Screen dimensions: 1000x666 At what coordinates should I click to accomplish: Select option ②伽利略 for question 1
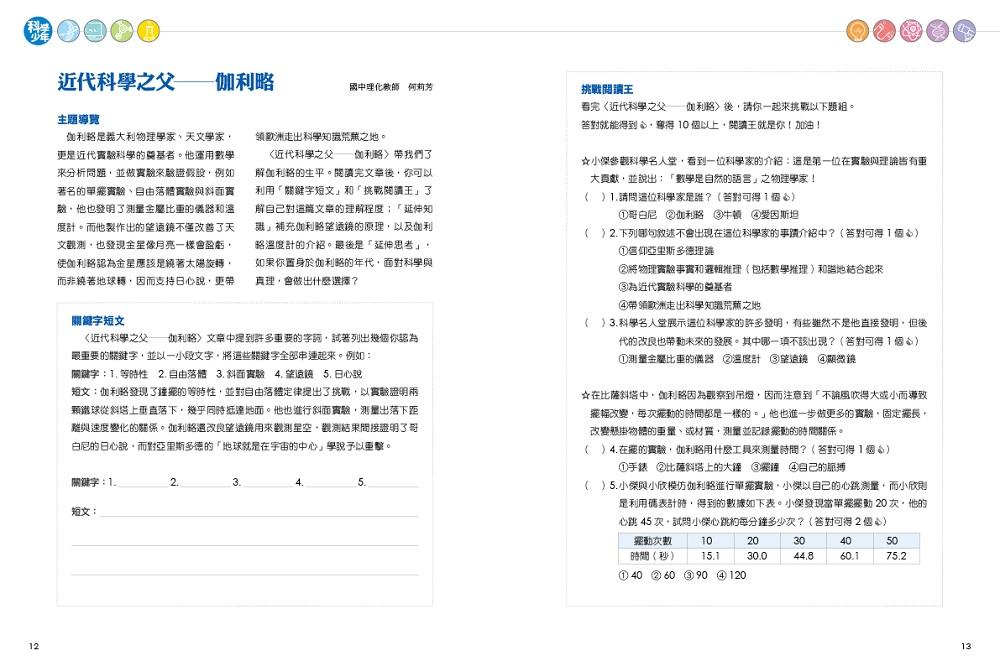coord(684,215)
